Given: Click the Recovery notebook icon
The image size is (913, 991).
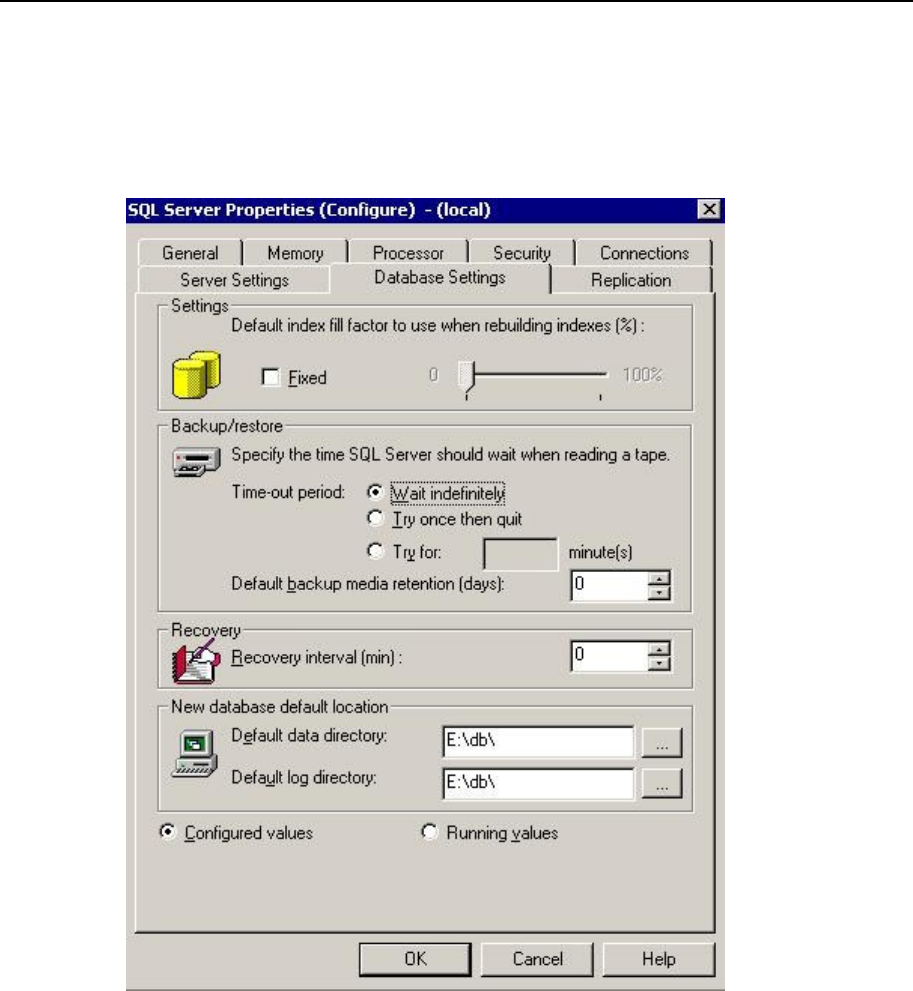Looking at the screenshot, I should coord(196,660).
